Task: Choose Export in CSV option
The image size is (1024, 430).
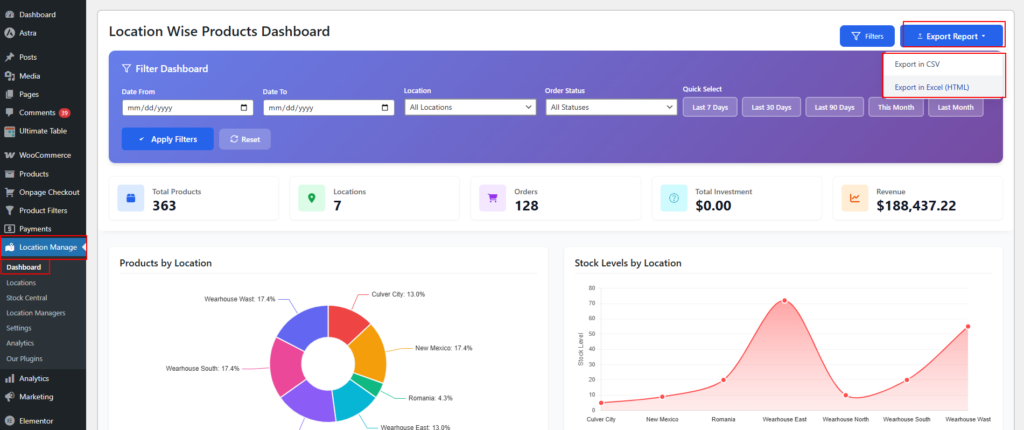Action: [x=916, y=64]
